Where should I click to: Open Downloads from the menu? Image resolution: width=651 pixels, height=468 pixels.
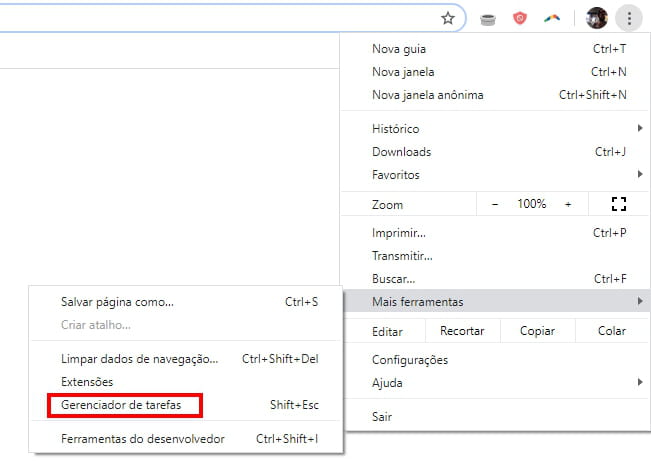(496, 152)
